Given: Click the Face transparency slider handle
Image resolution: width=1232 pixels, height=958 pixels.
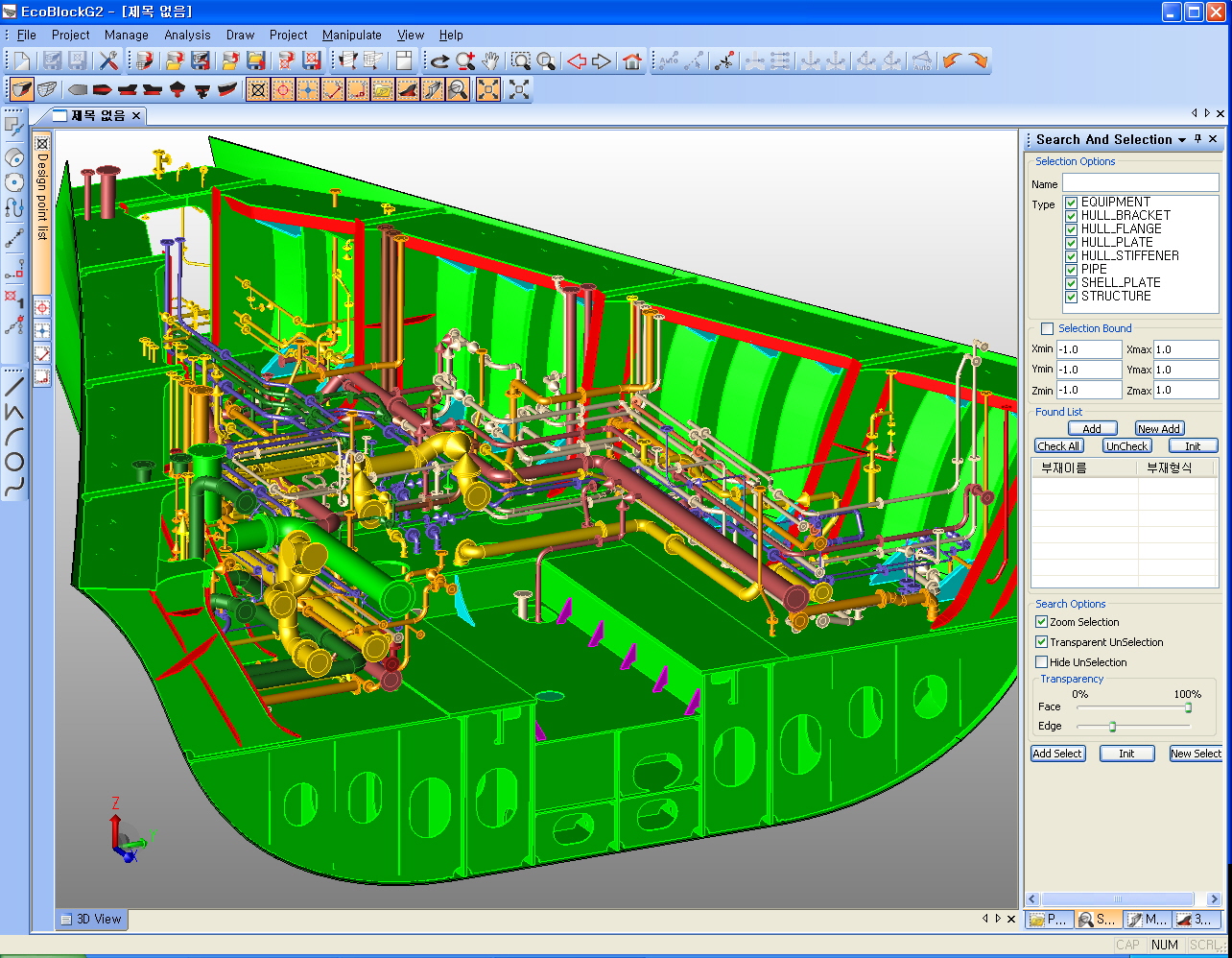Looking at the screenshot, I should point(1188,707).
